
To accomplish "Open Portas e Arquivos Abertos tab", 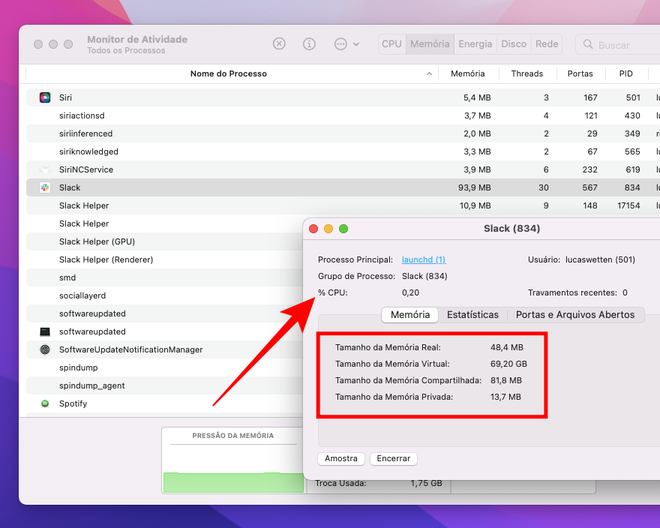I will click(x=575, y=315).
